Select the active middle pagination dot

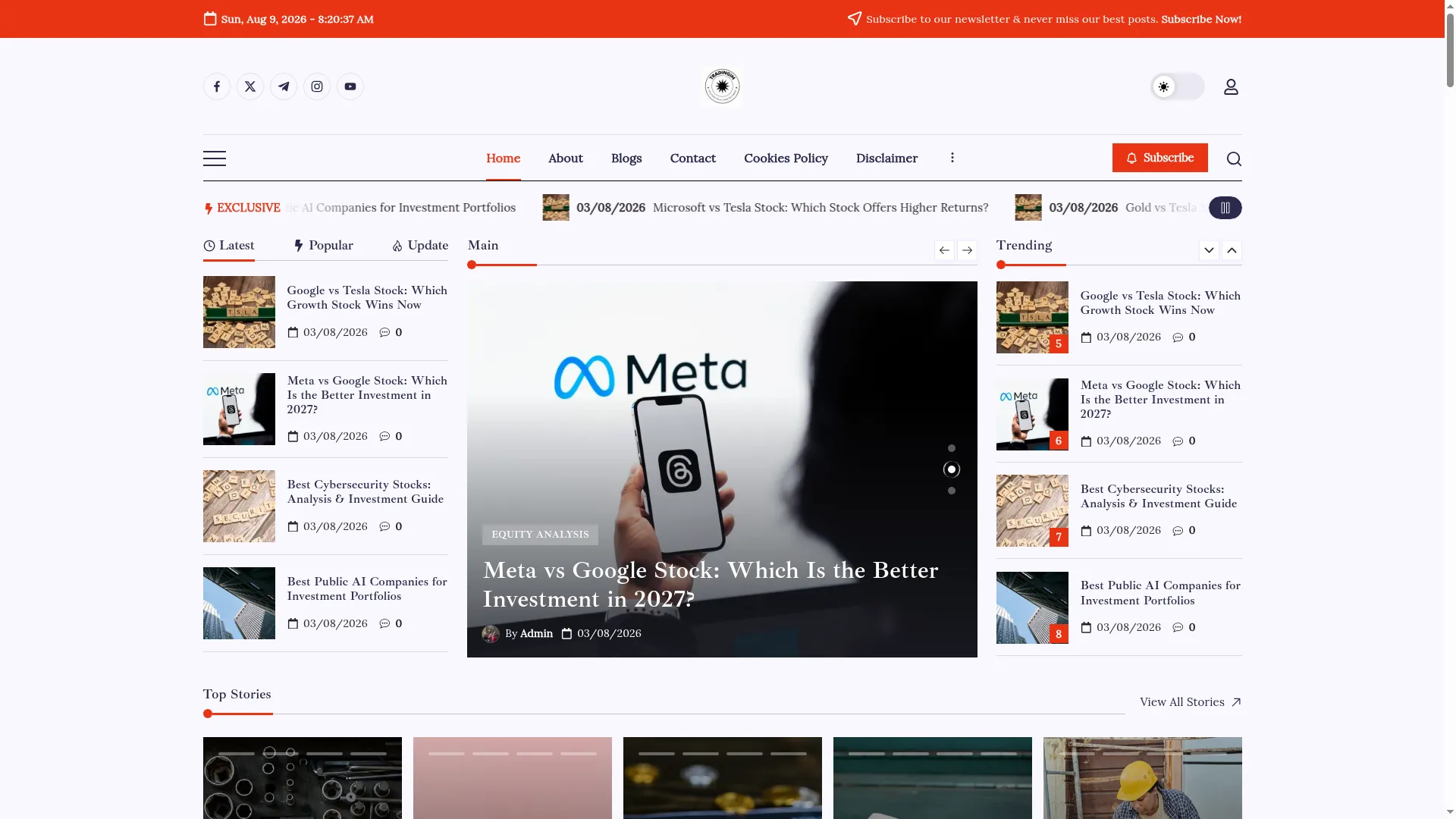952,469
